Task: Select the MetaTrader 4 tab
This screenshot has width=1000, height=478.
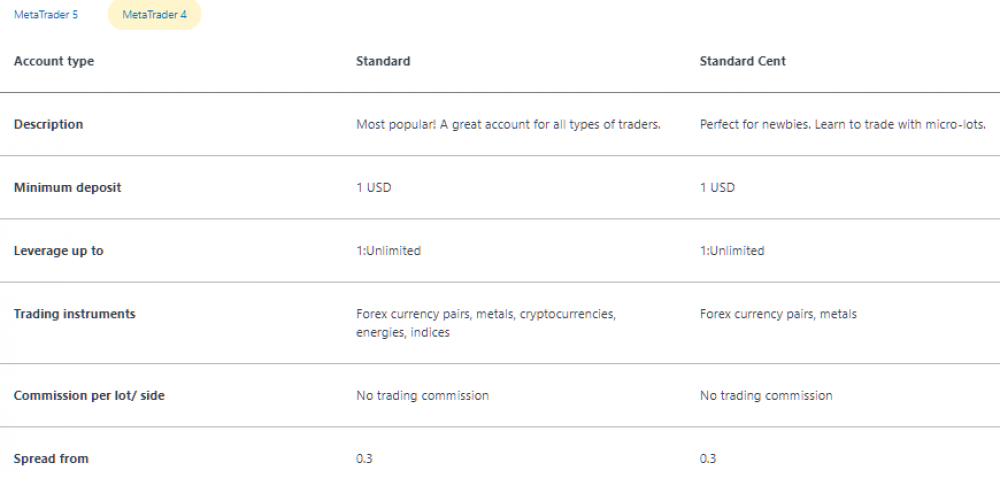Action: tap(154, 15)
